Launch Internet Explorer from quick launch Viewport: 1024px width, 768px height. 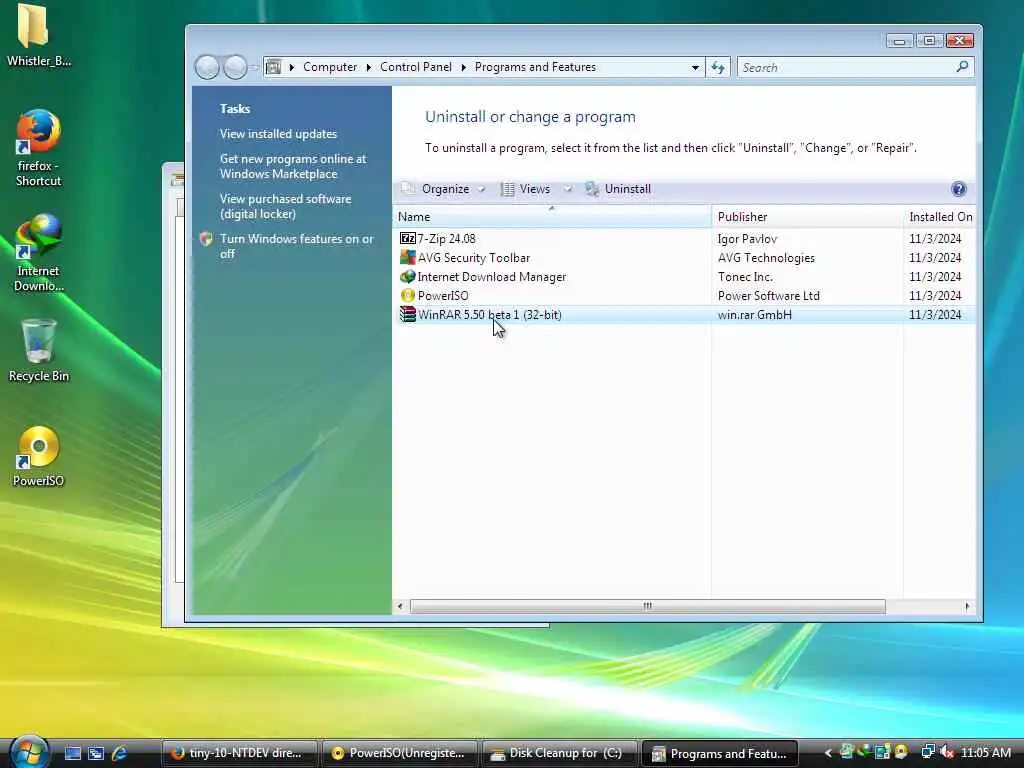120,753
